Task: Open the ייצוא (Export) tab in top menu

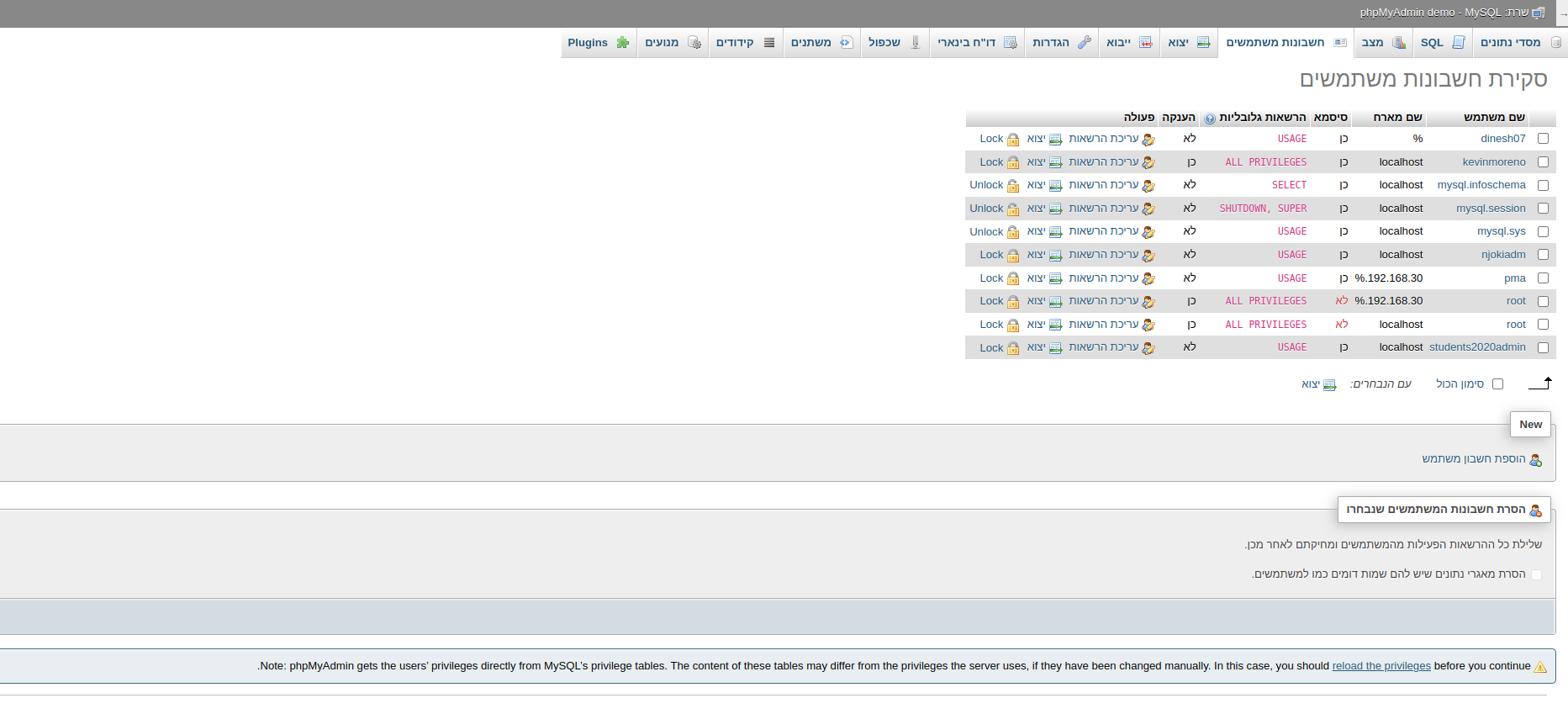Action: tap(1189, 43)
